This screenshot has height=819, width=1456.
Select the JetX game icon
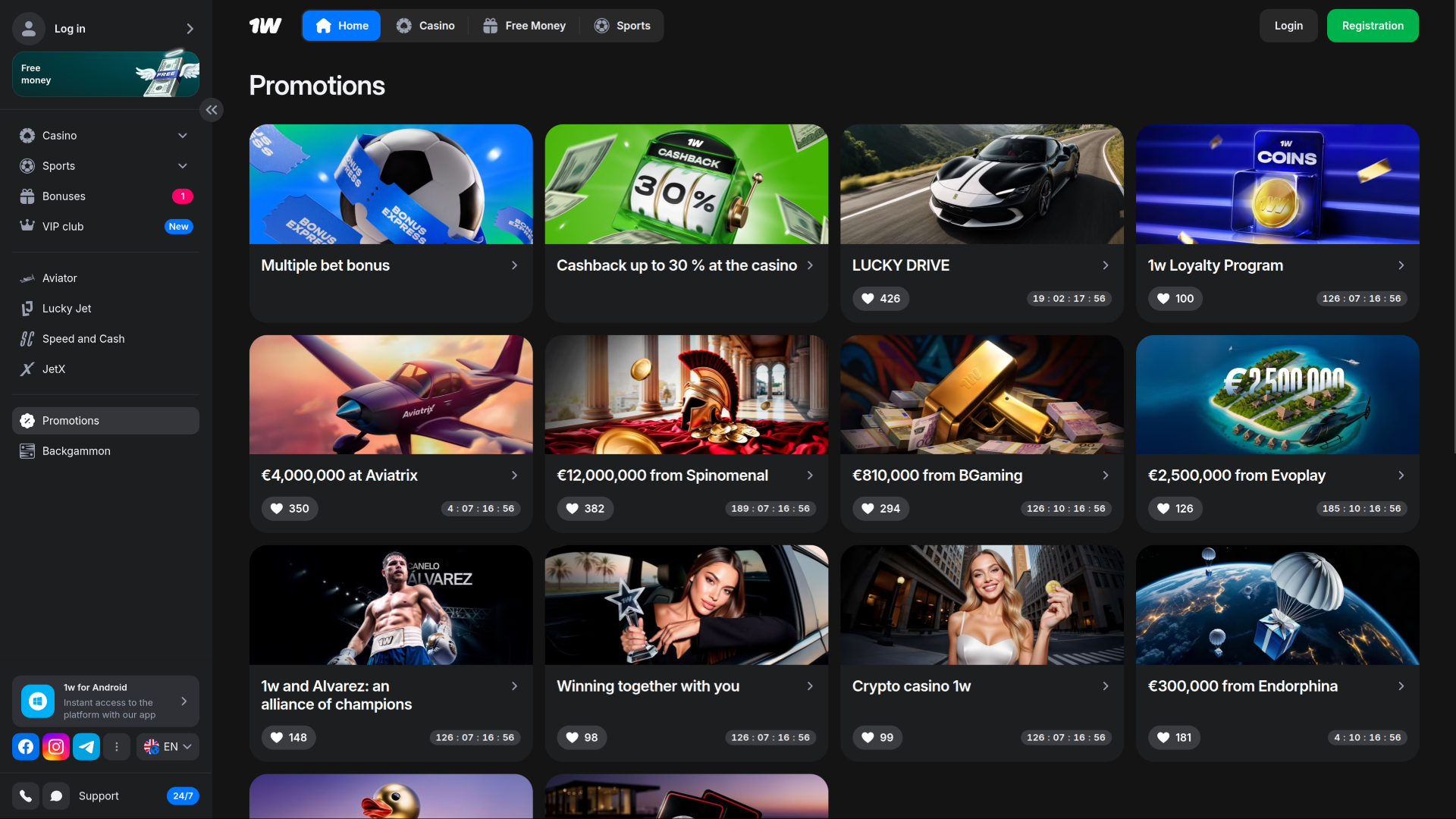pyautogui.click(x=27, y=369)
